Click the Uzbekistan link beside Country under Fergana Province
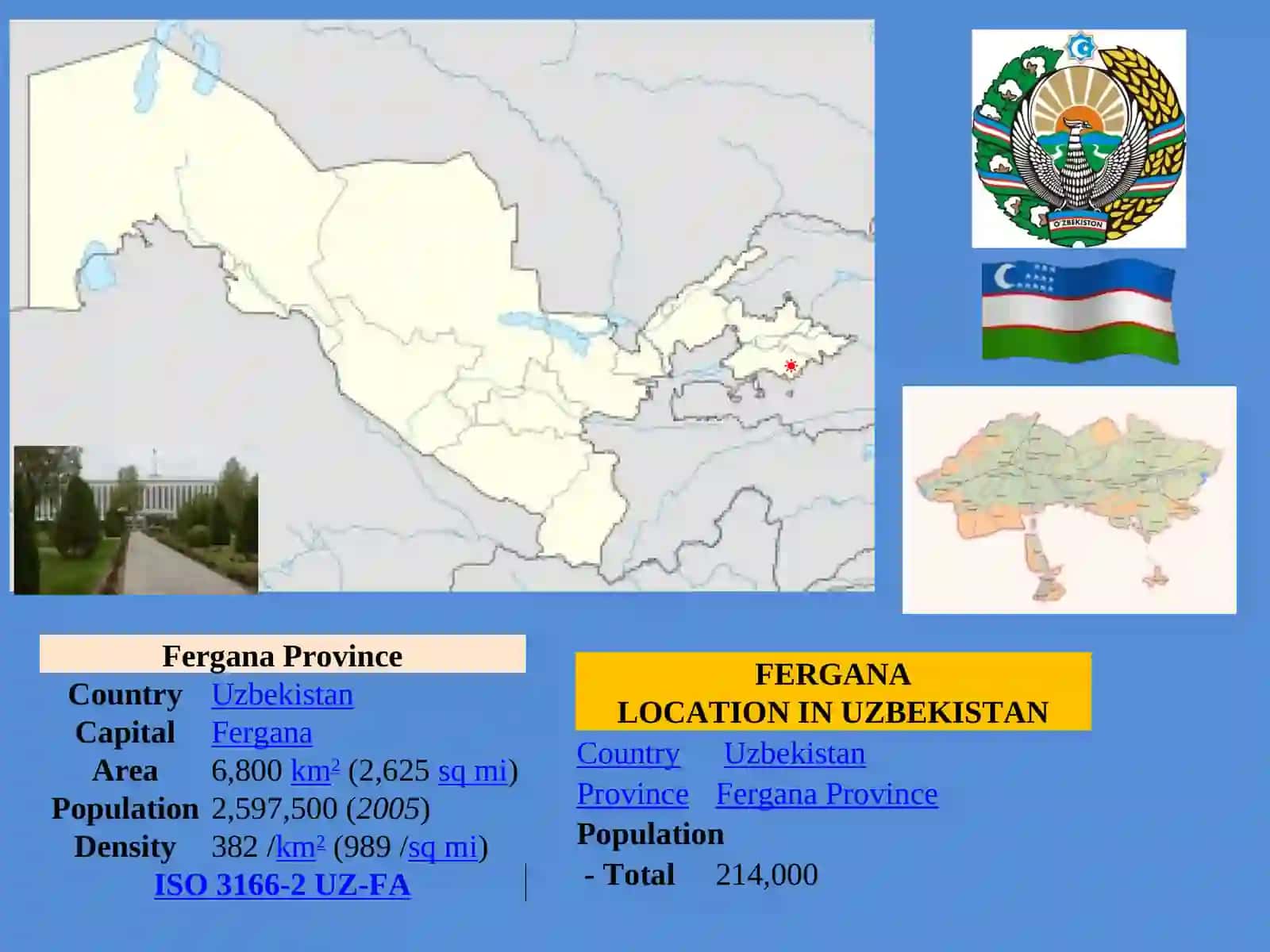 click(x=282, y=695)
